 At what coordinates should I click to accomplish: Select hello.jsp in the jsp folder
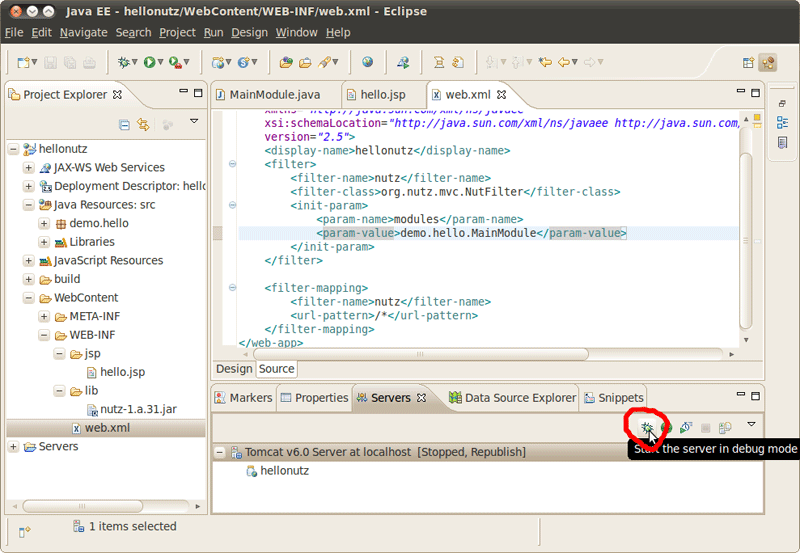click(122, 372)
